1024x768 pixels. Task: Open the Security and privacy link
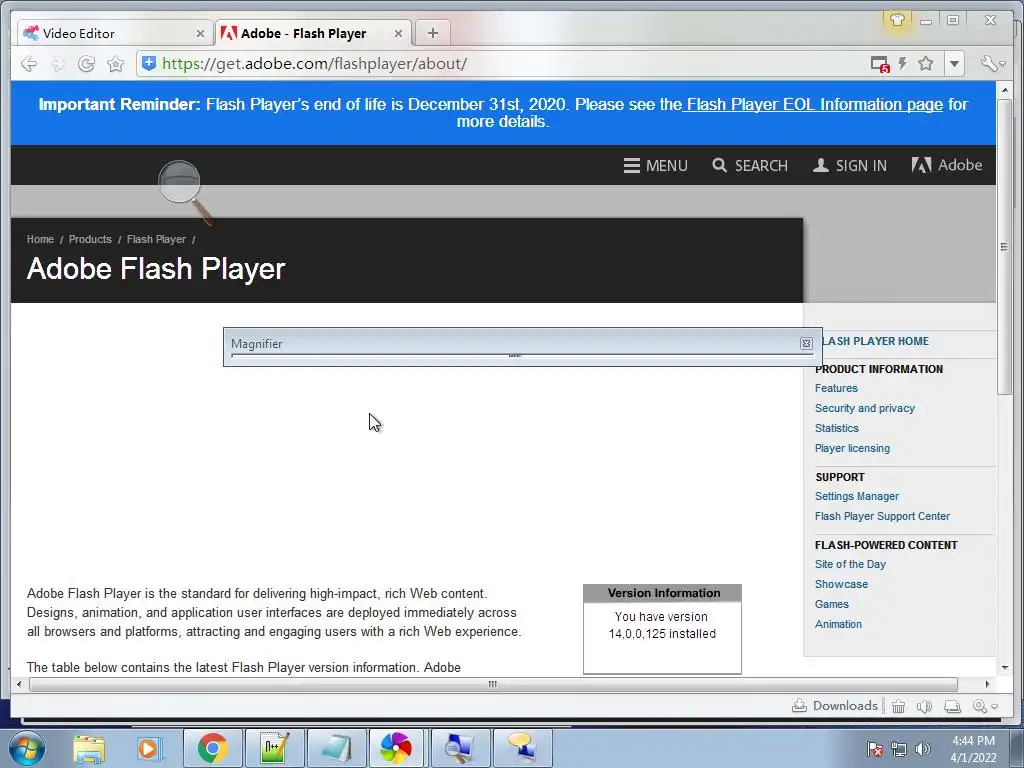865,408
